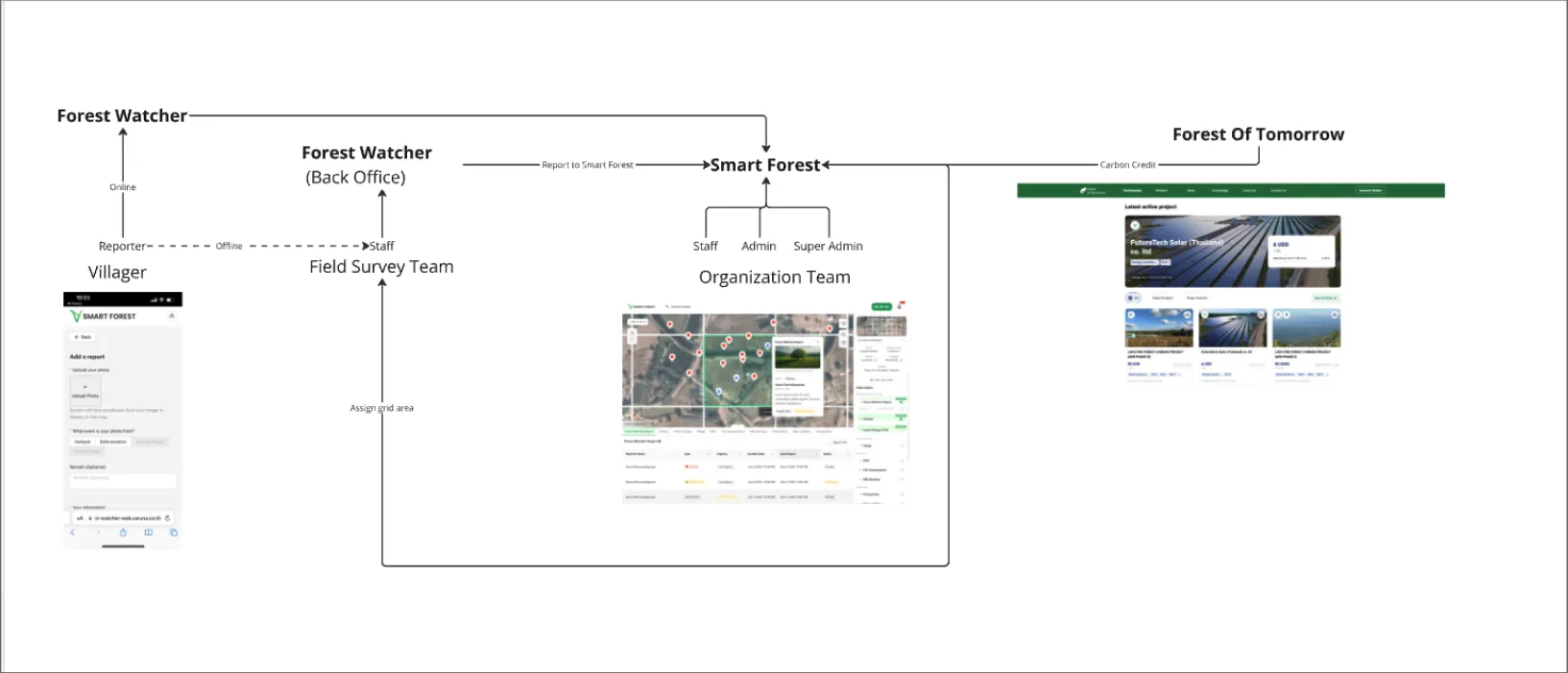The height and width of the screenshot is (673, 1568).
Task: Sort by the Reporter Name column header
Action: [x=646, y=454]
